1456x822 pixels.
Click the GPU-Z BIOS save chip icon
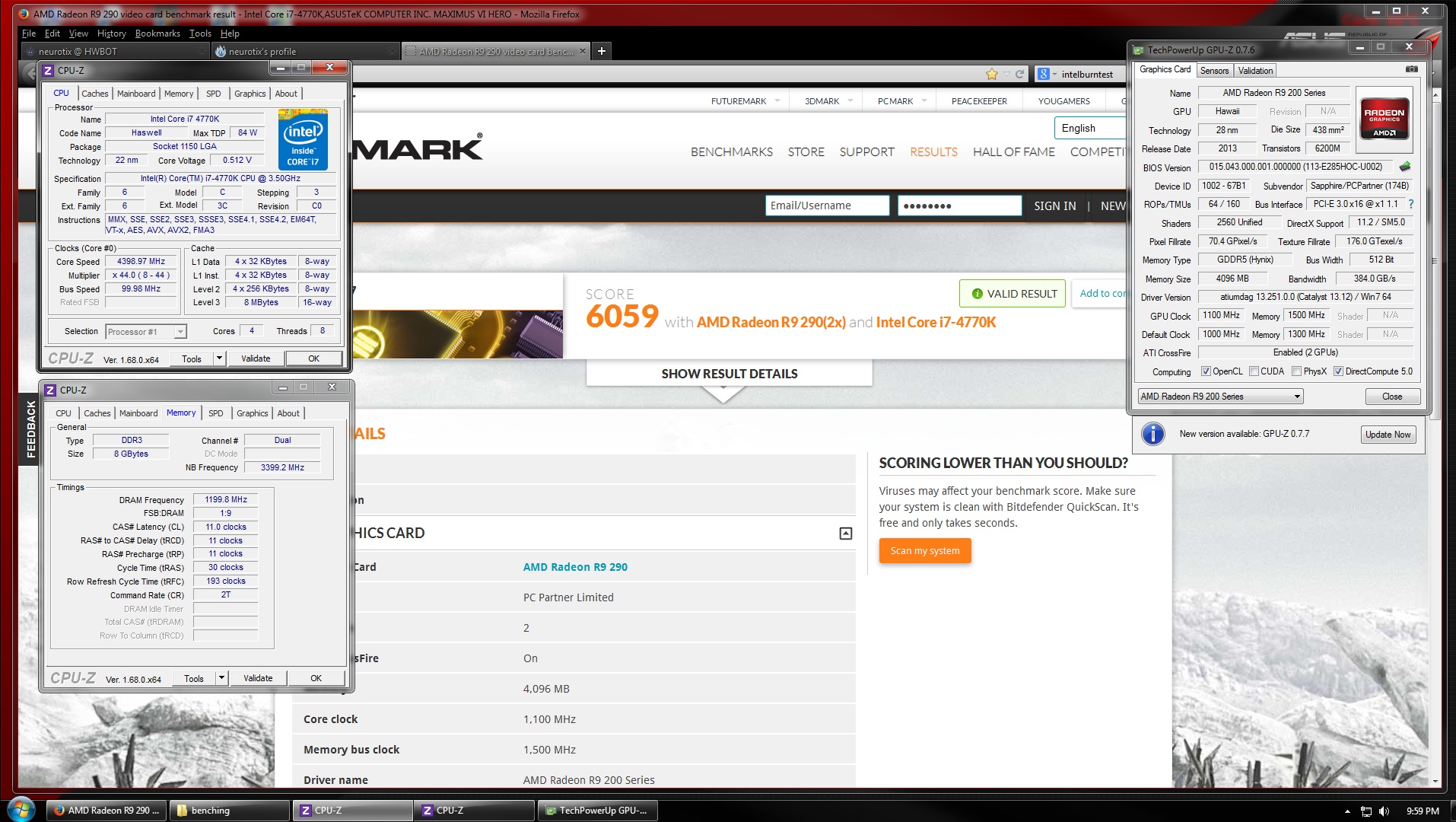1404,167
